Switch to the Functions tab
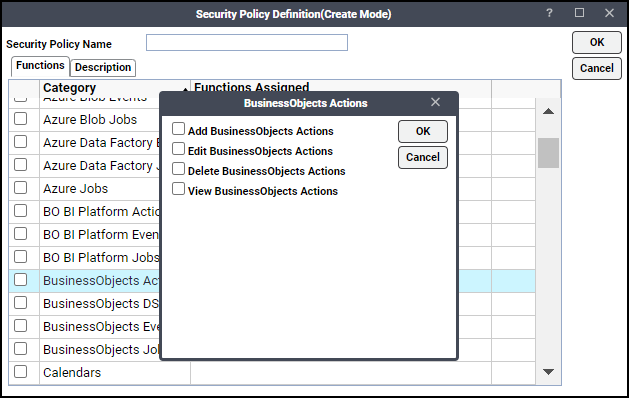The height and width of the screenshot is (398, 629). point(40,65)
